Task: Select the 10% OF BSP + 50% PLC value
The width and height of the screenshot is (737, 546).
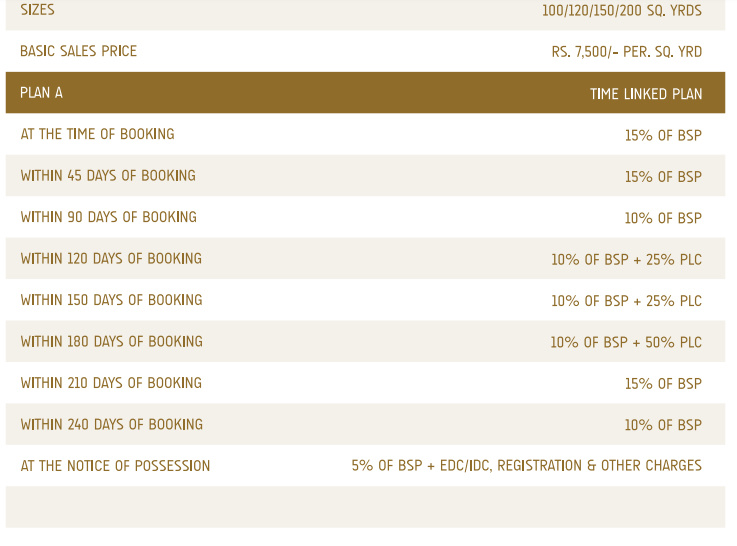Action: (625, 343)
